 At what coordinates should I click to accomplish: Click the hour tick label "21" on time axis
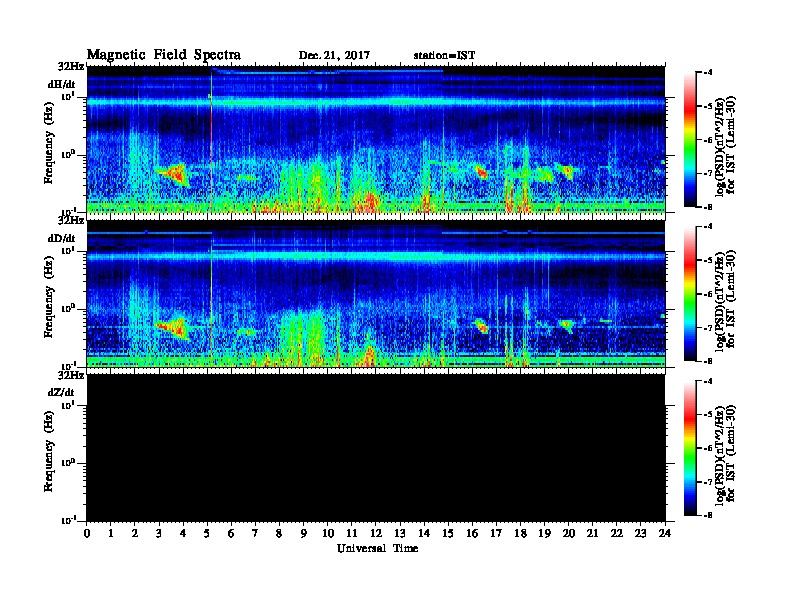click(x=592, y=534)
